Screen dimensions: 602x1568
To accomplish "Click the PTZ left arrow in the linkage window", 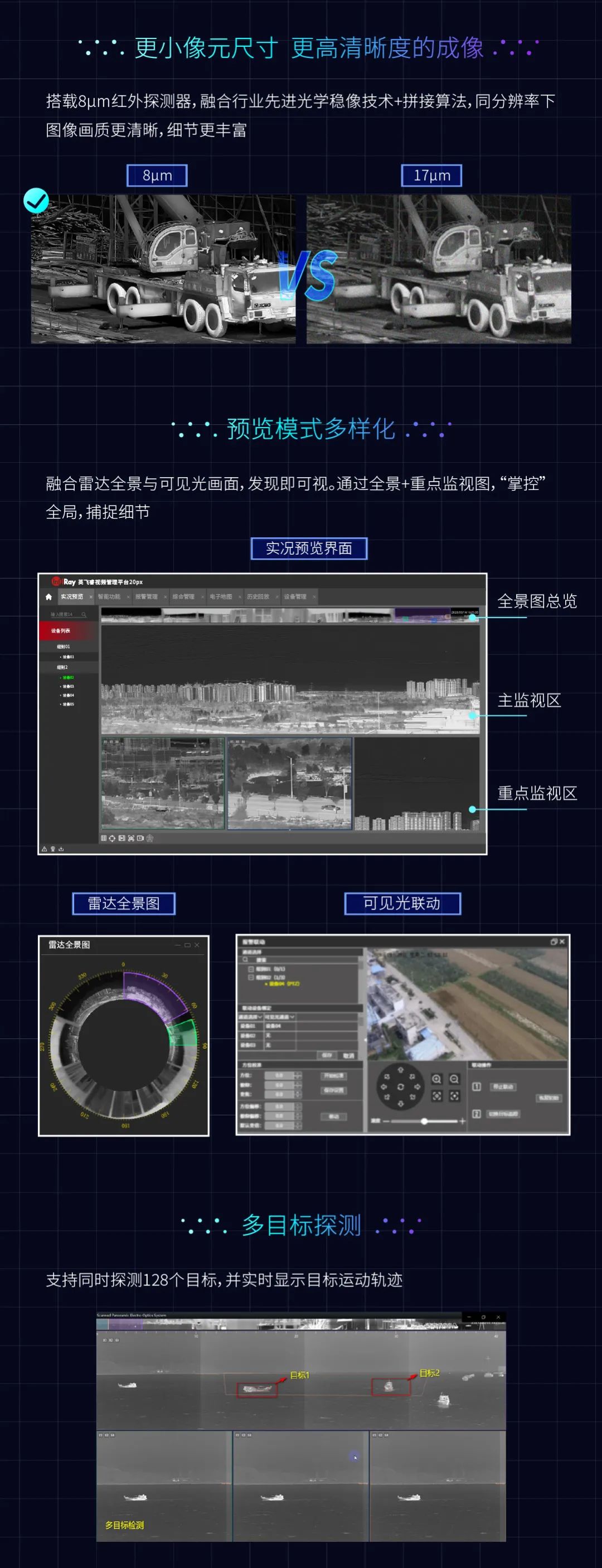I will pyautogui.click(x=384, y=1087).
